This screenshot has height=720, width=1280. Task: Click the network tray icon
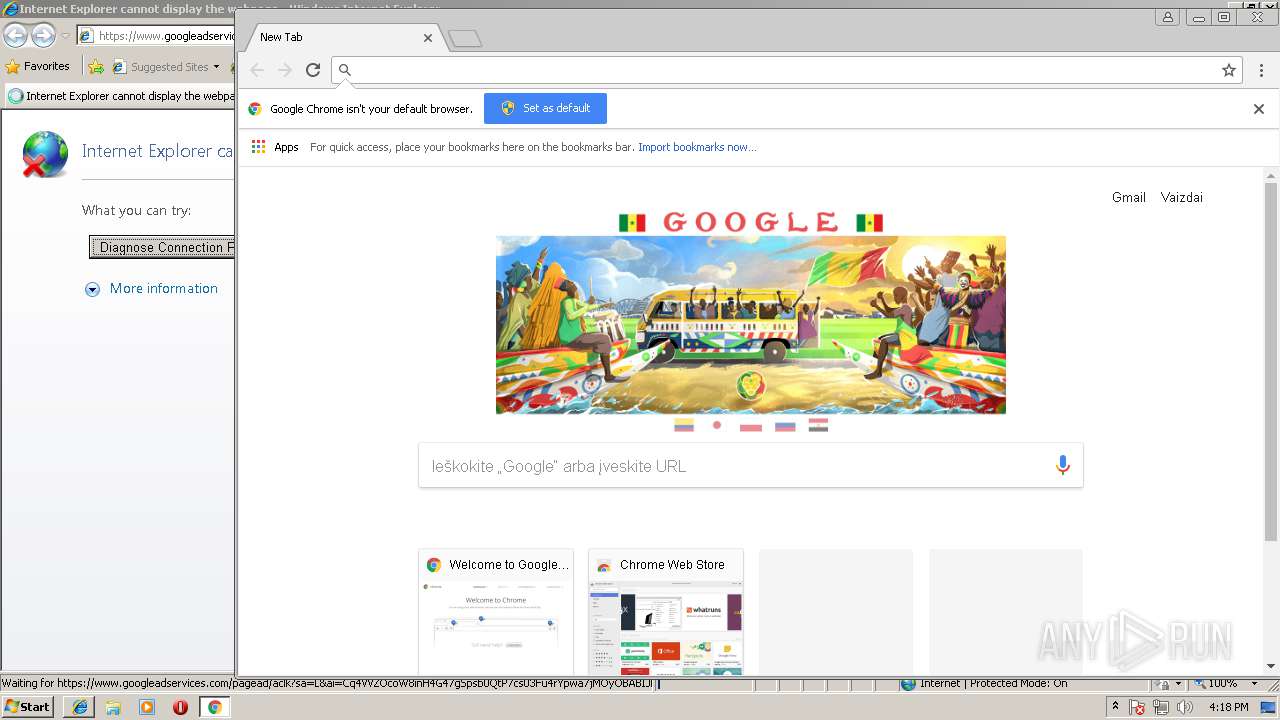[1161, 707]
